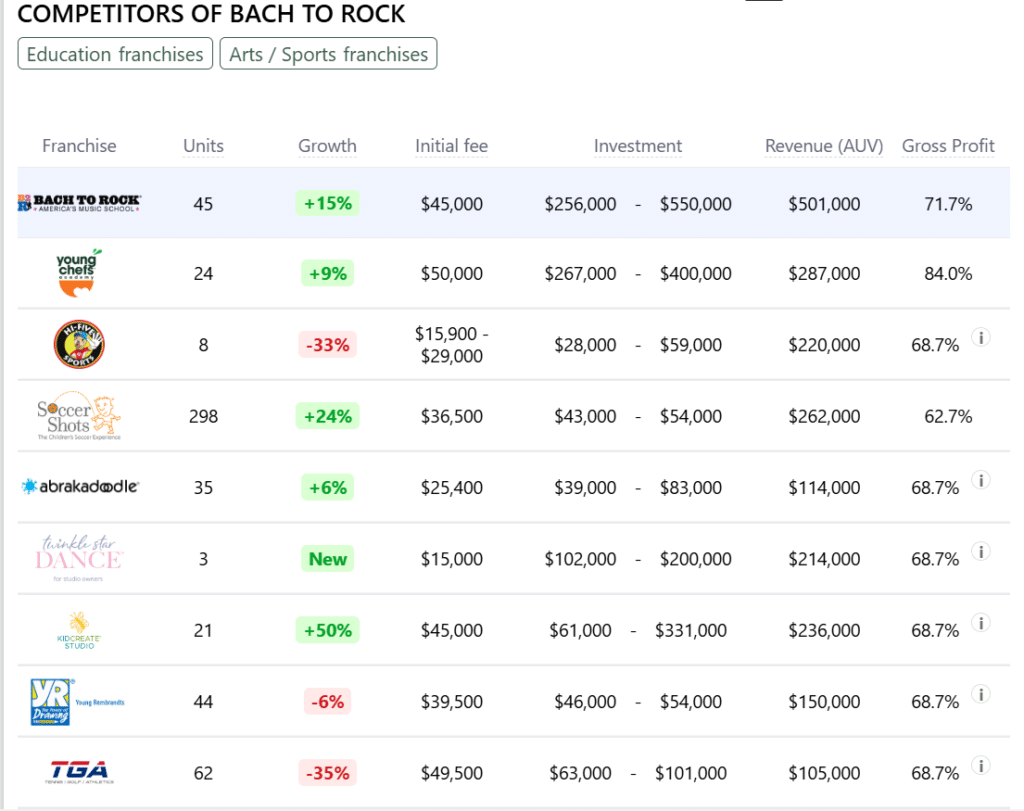Click the $550,000 investment maximum
Viewport: 1024px width, 811px height.
[696, 204]
